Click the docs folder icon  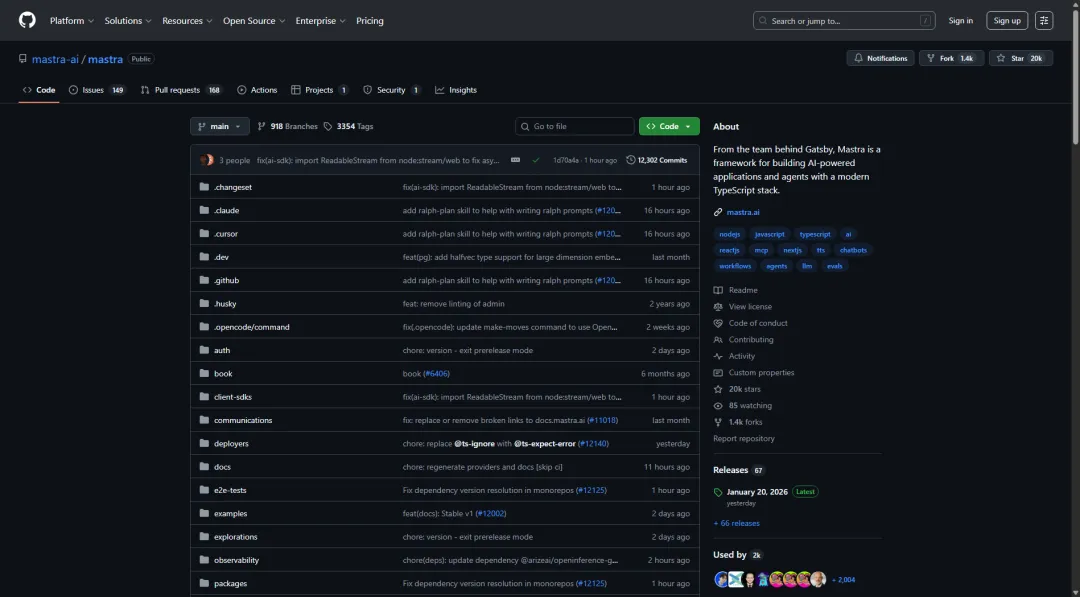[204, 466]
